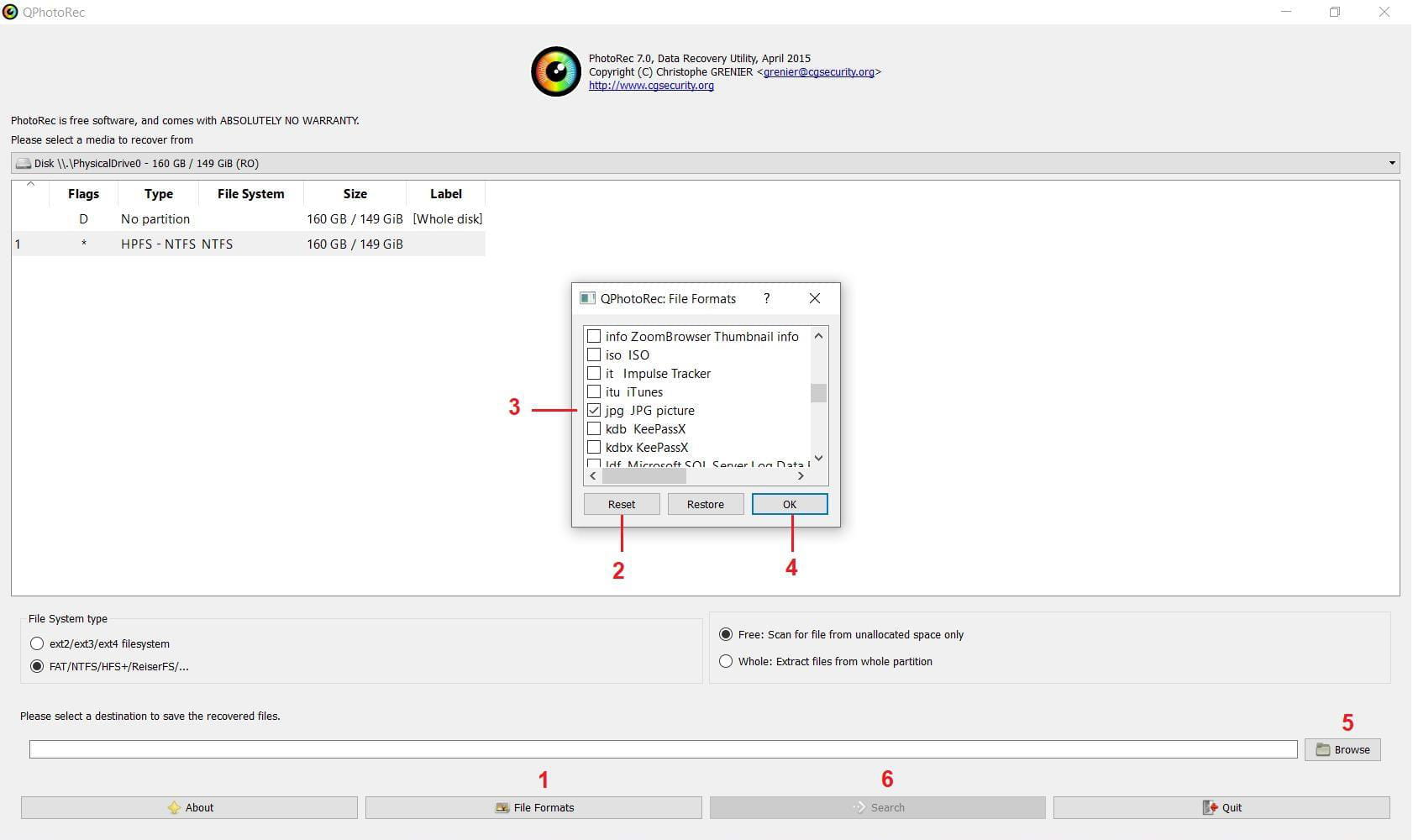
Task: Click the star icon on About button
Action: pyautogui.click(x=174, y=807)
